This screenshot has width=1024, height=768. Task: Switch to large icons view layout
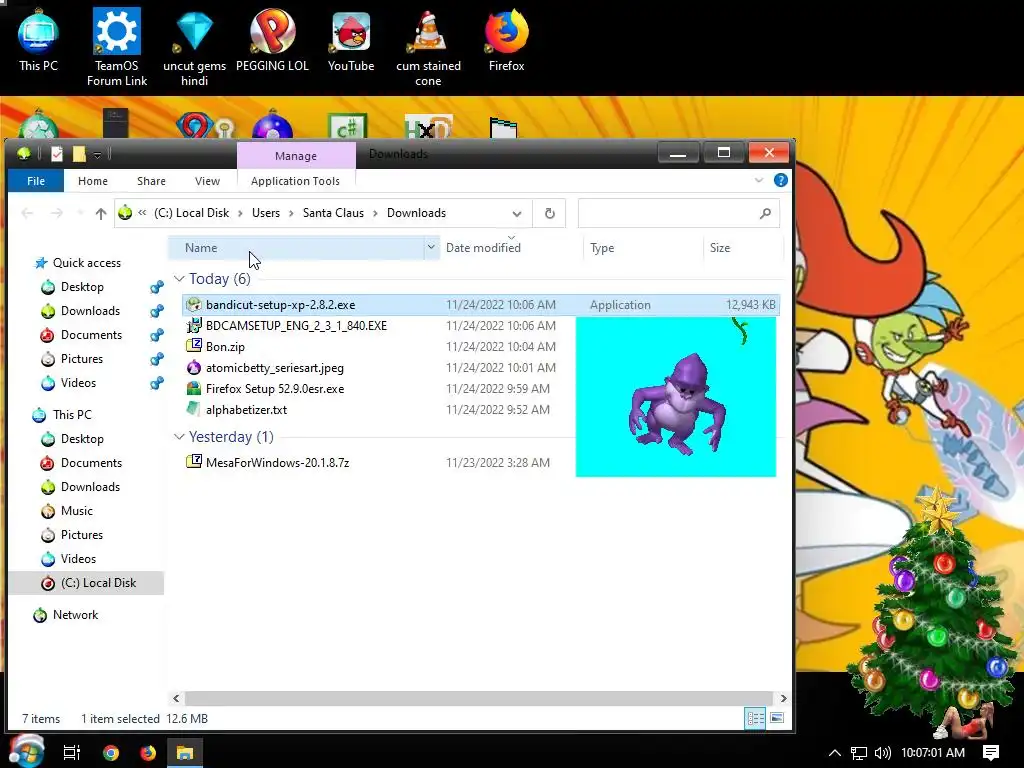777,718
